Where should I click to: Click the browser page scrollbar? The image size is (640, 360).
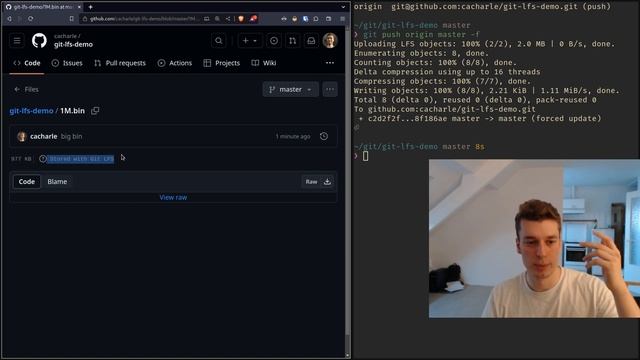click(348, 192)
